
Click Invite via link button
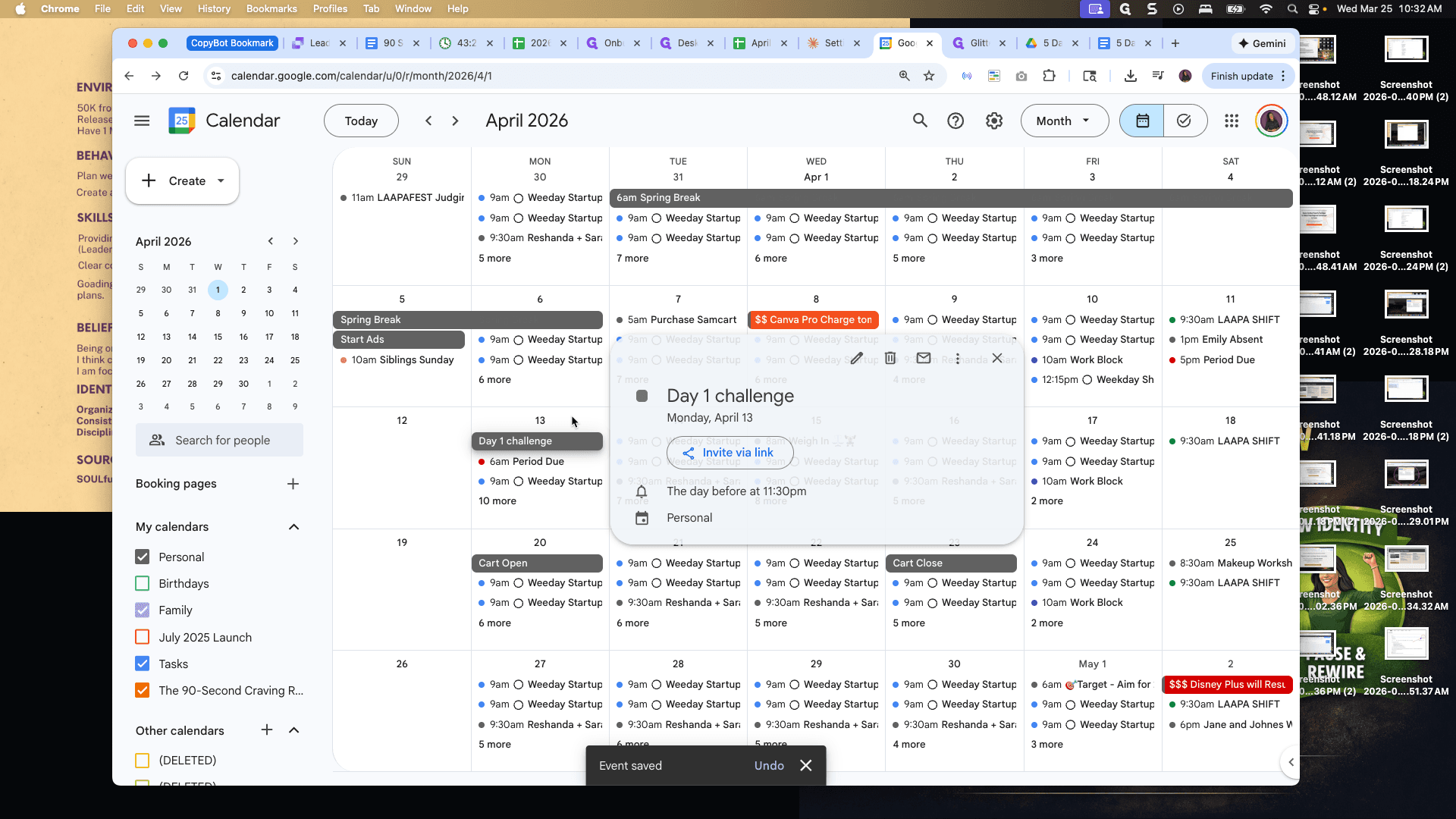[730, 453]
